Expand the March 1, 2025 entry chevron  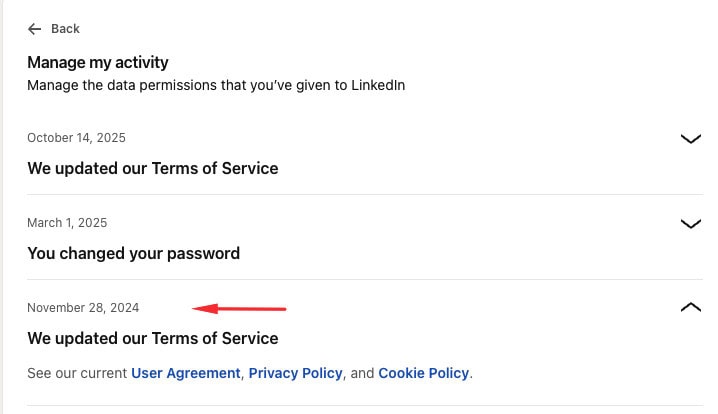(690, 224)
